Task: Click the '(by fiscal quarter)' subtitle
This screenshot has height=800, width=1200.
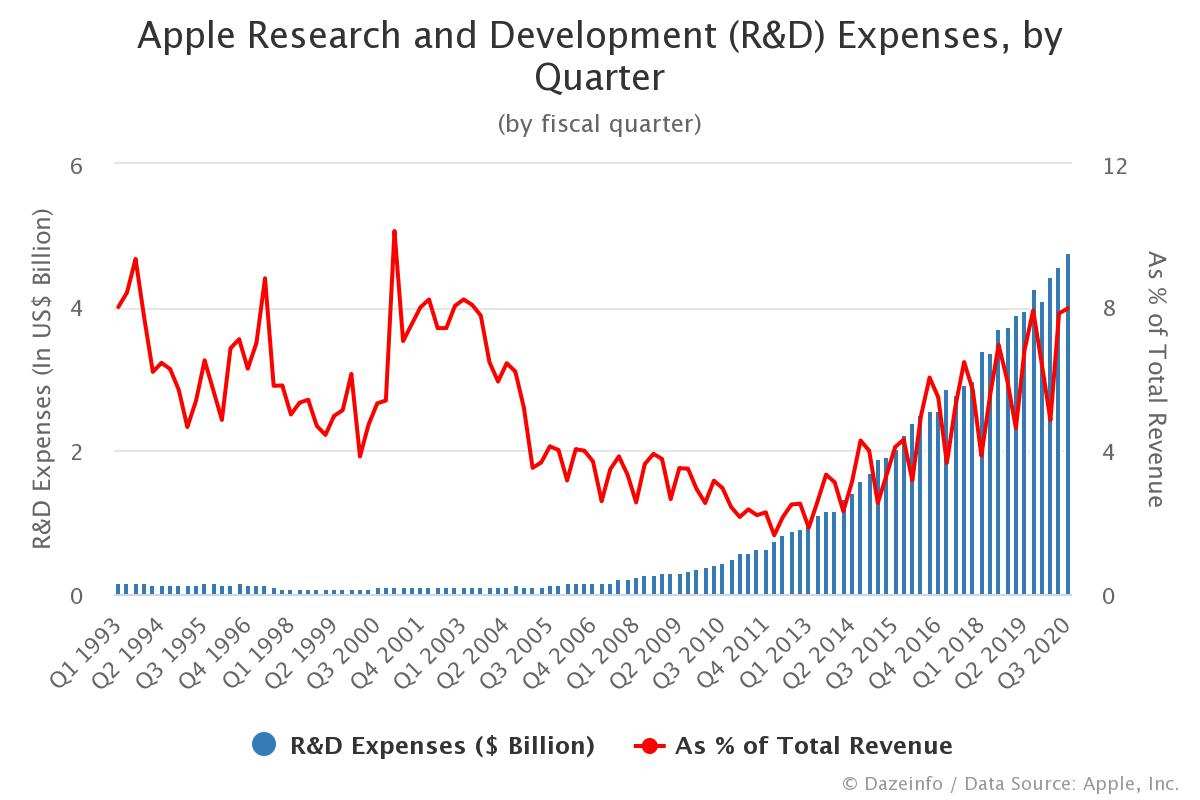Action: tap(600, 124)
